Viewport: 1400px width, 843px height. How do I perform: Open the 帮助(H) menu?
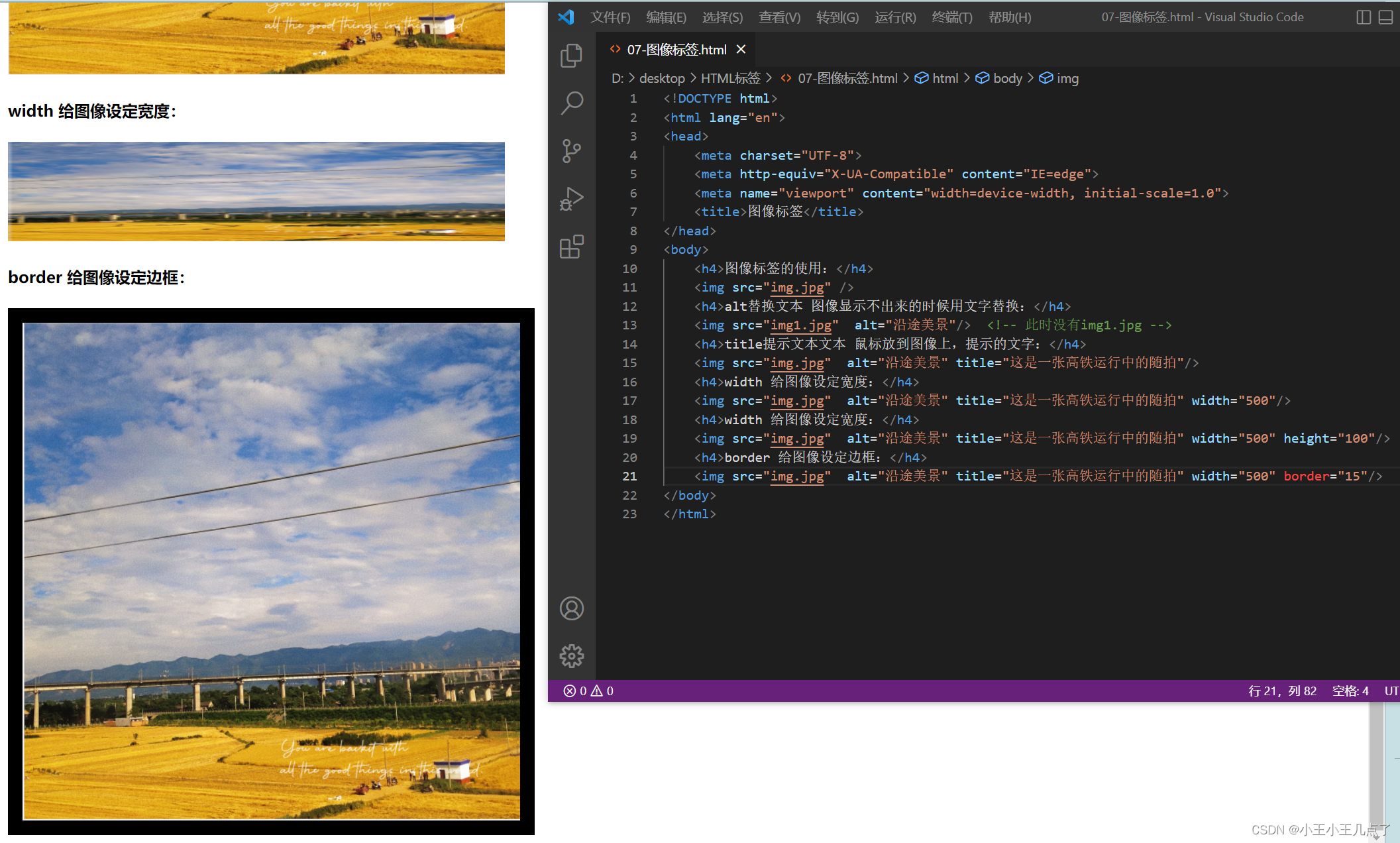pyautogui.click(x=1010, y=17)
